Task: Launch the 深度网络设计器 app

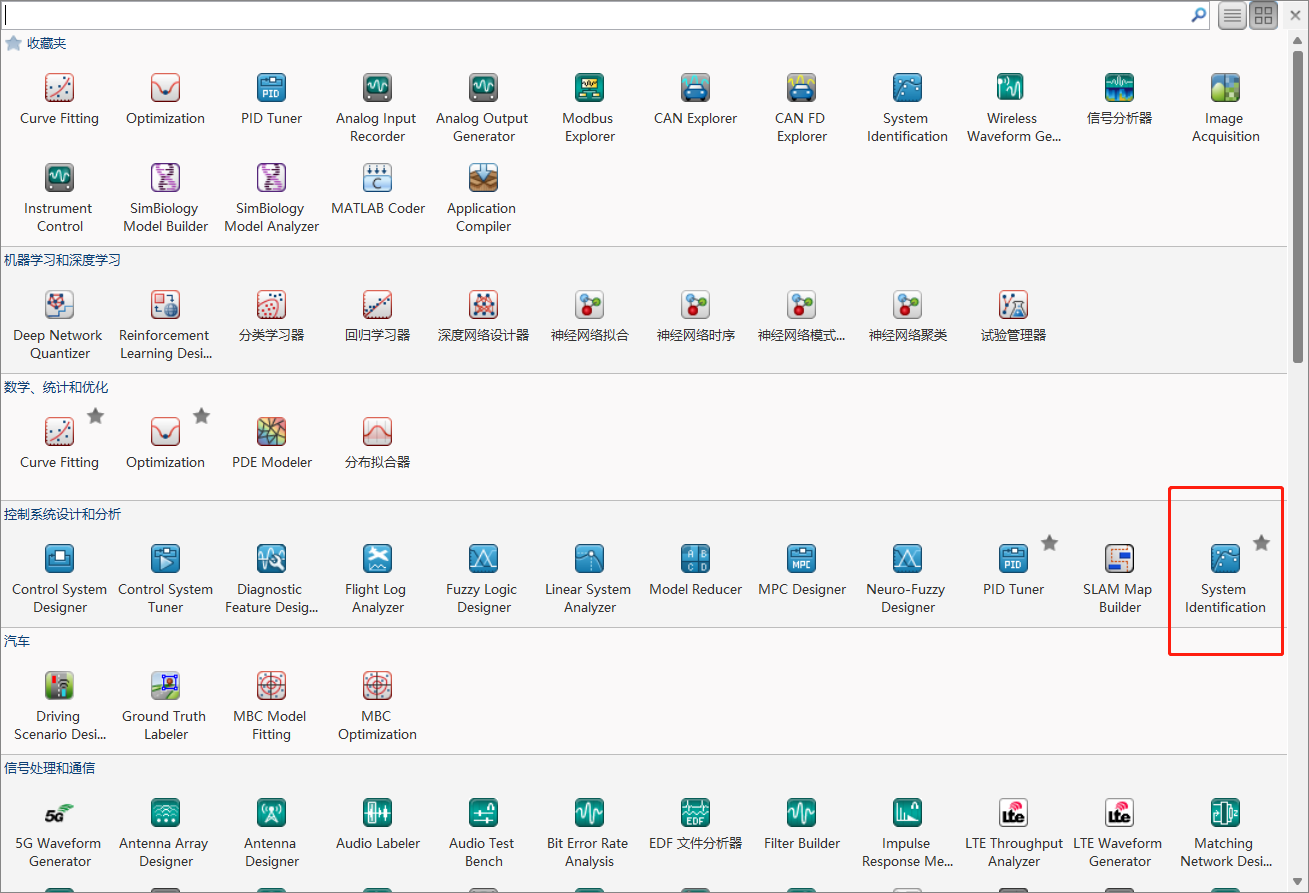Action: (484, 317)
